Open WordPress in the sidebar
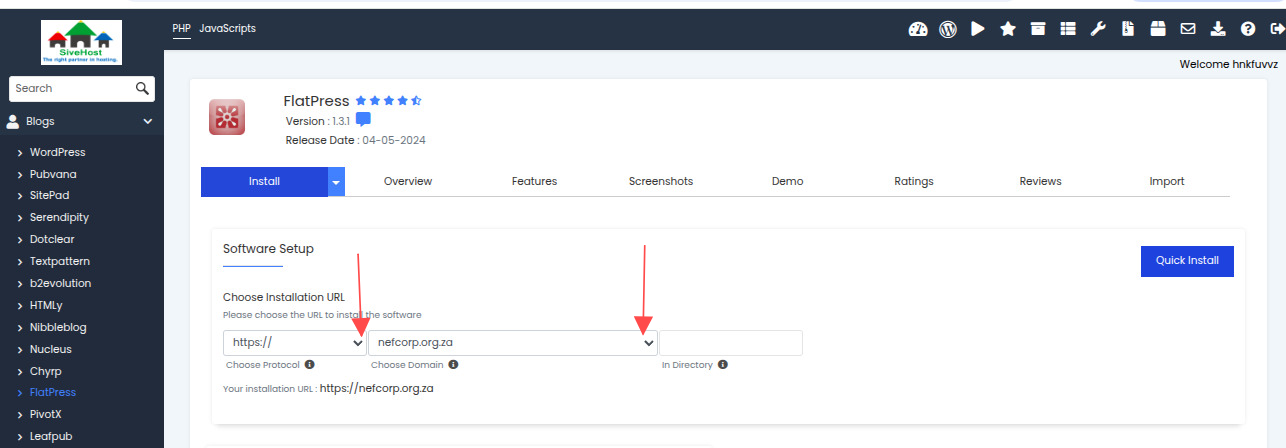Image resolution: width=1286 pixels, height=448 pixels. (x=57, y=152)
